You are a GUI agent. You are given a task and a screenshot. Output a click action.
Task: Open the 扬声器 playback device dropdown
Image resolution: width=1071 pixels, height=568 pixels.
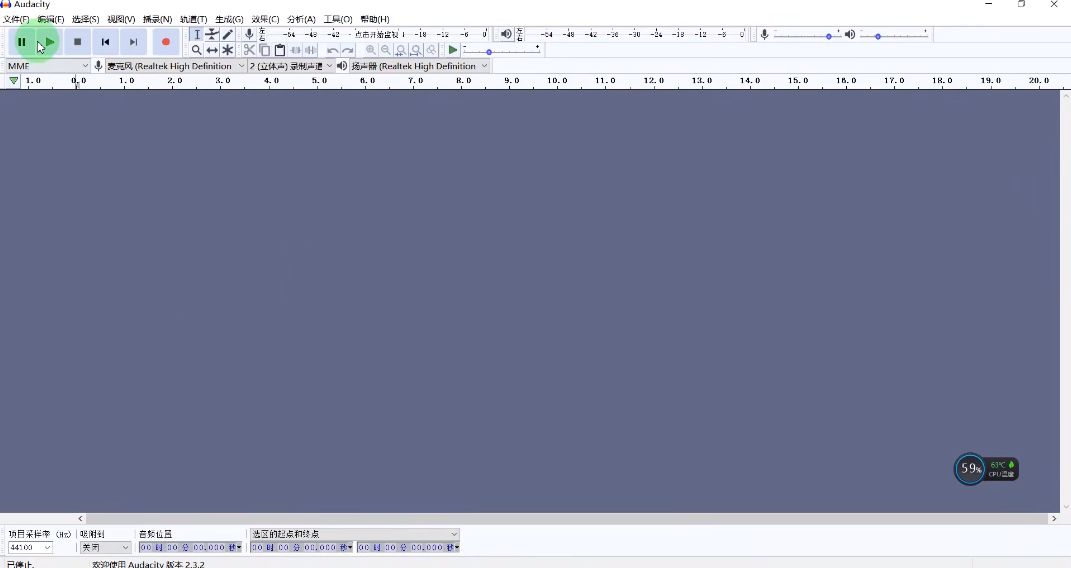(x=419, y=66)
